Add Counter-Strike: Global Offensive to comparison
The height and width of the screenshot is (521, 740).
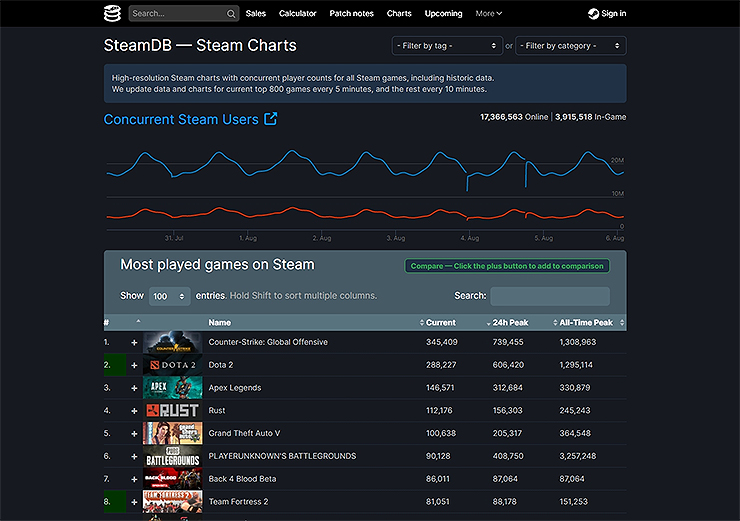pos(134,343)
